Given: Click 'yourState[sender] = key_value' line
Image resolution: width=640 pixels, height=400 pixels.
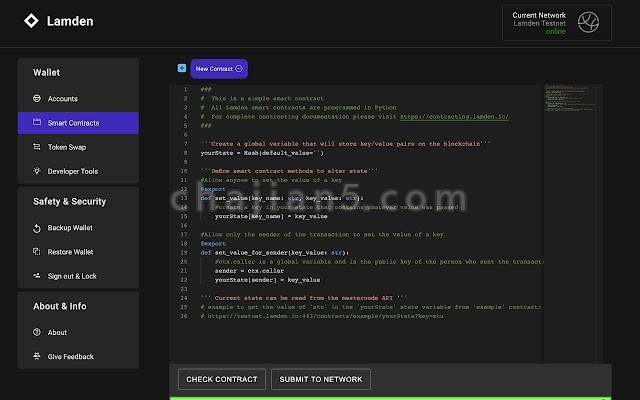Looking at the screenshot, I should (x=267, y=280).
